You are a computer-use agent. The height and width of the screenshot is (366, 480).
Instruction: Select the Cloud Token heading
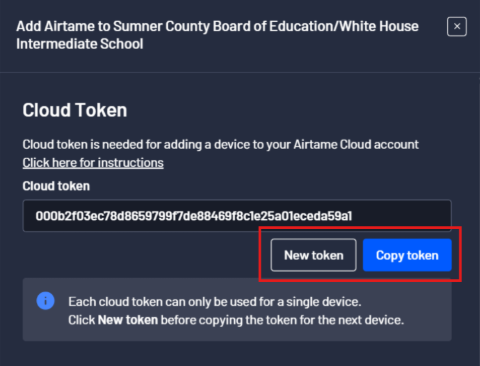coord(75,110)
